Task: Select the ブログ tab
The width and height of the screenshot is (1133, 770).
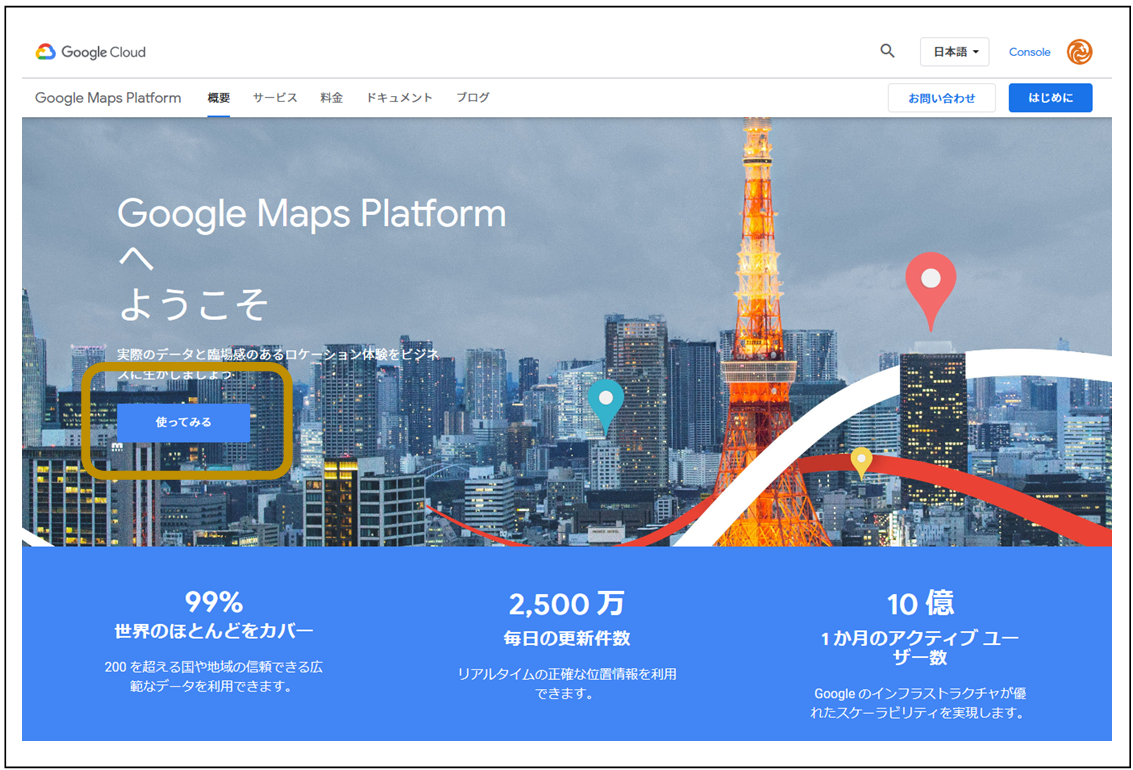Action: [472, 97]
